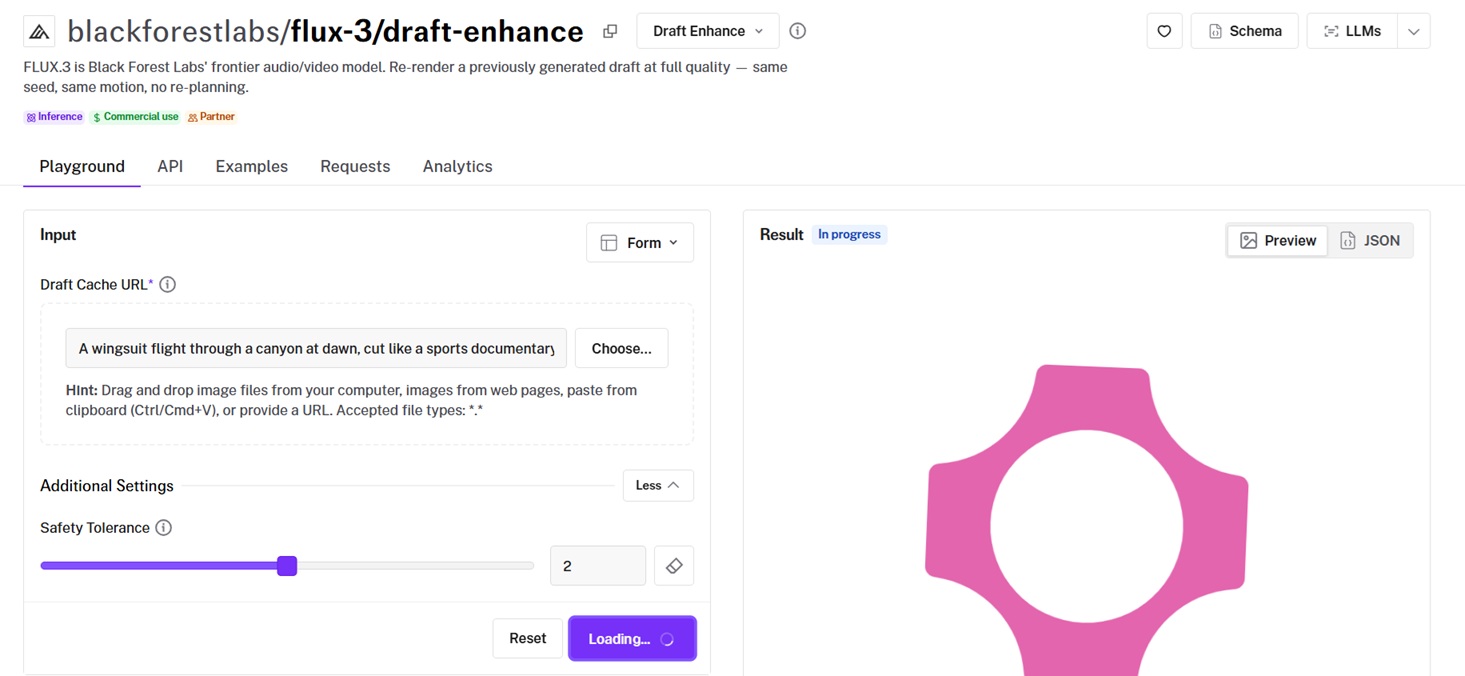The height and width of the screenshot is (676, 1465).
Task: Click the Draft Cache URL info icon
Action: 168,285
